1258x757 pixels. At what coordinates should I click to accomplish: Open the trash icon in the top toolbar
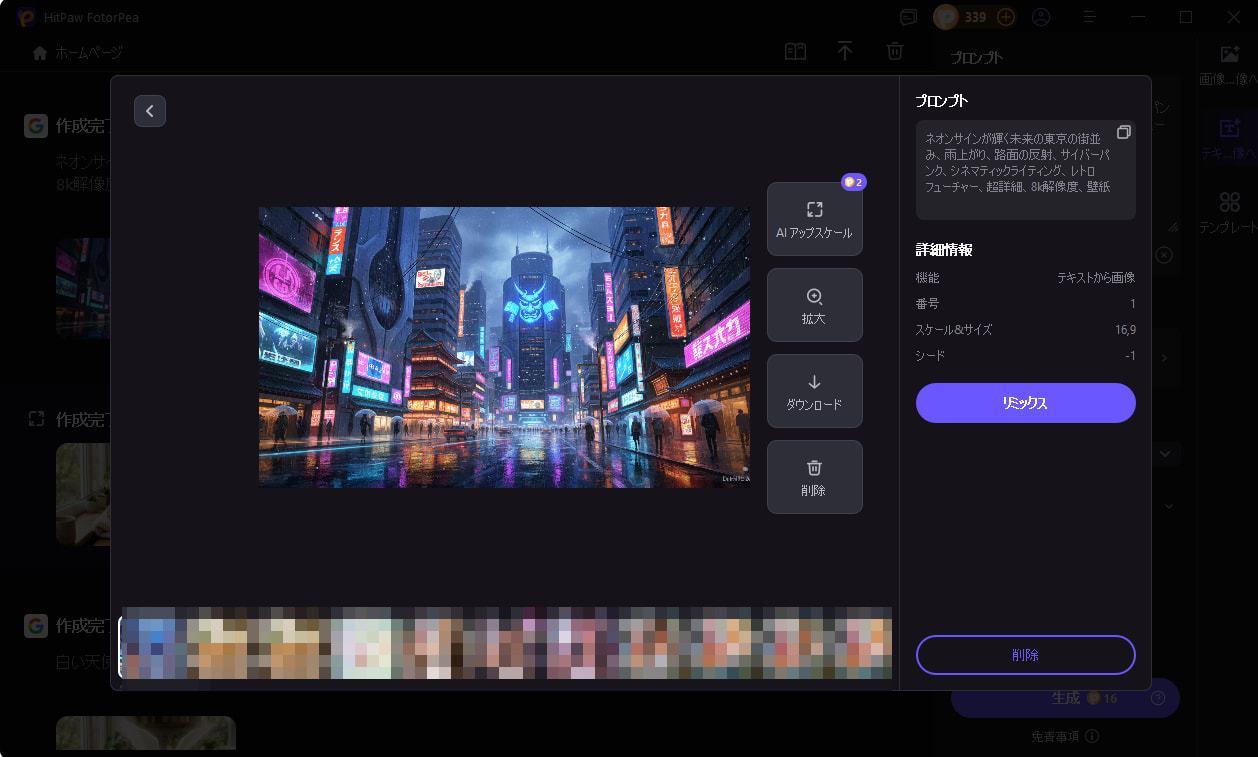[x=895, y=51]
